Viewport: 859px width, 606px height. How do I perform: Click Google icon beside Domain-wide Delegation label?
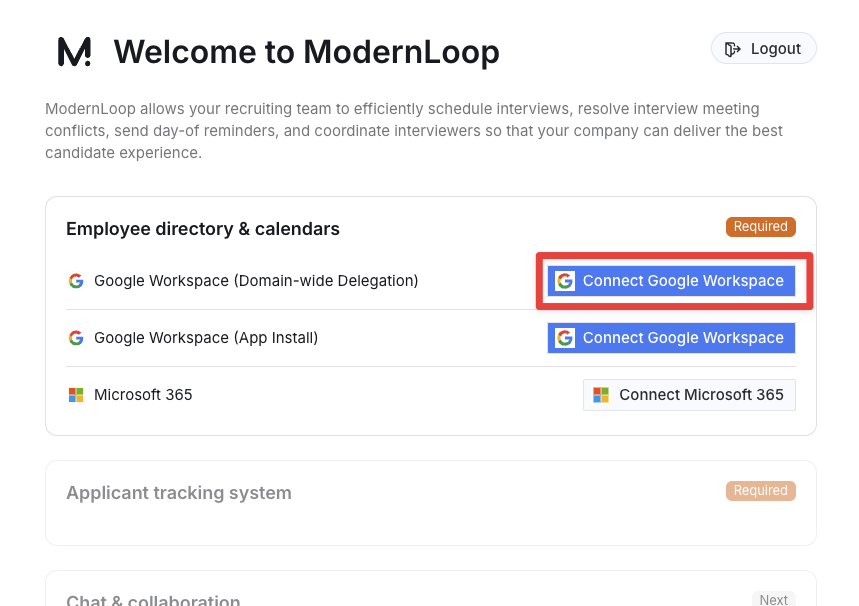[x=76, y=281]
